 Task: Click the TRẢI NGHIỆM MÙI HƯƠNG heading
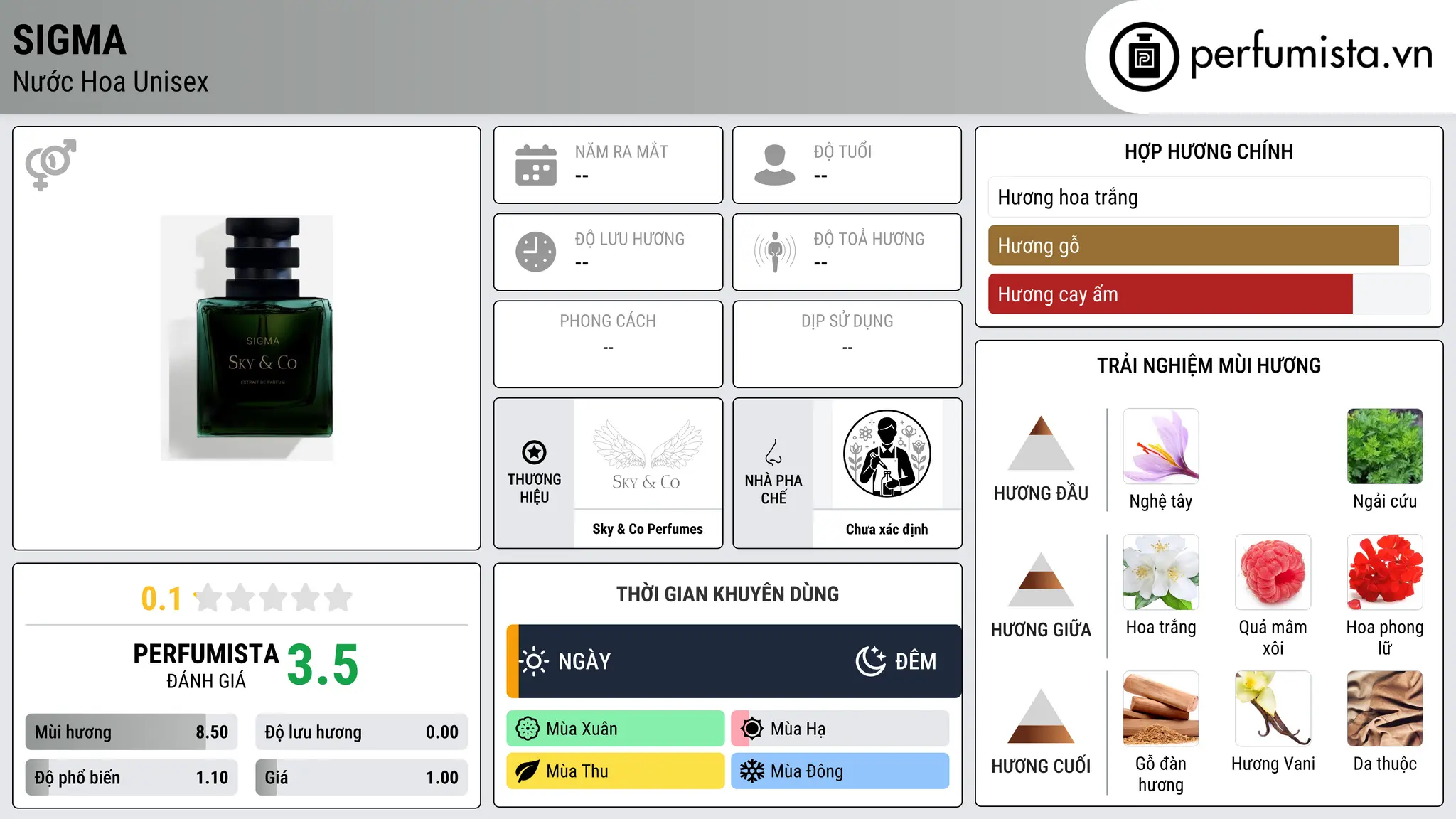pyautogui.click(x=1209, y=365)
